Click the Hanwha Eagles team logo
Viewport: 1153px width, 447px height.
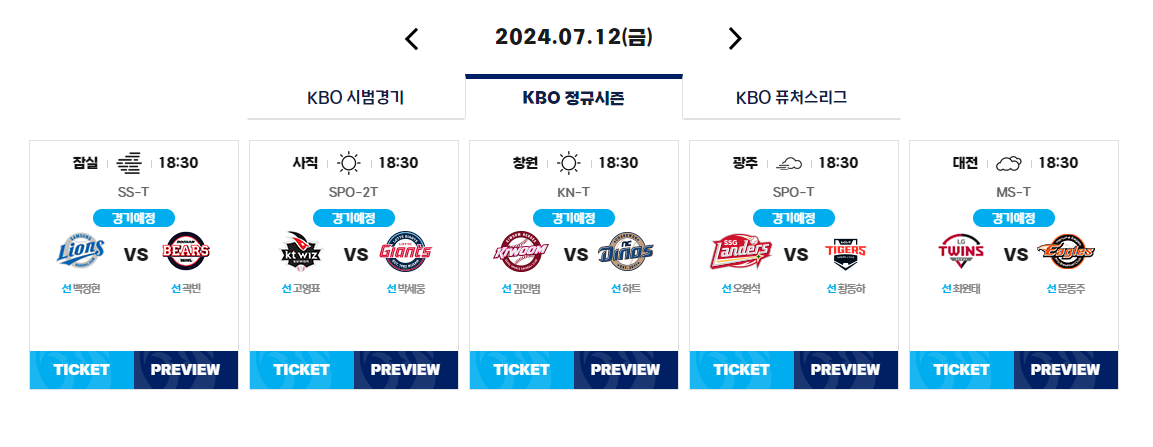click(x=1066, y=252)
